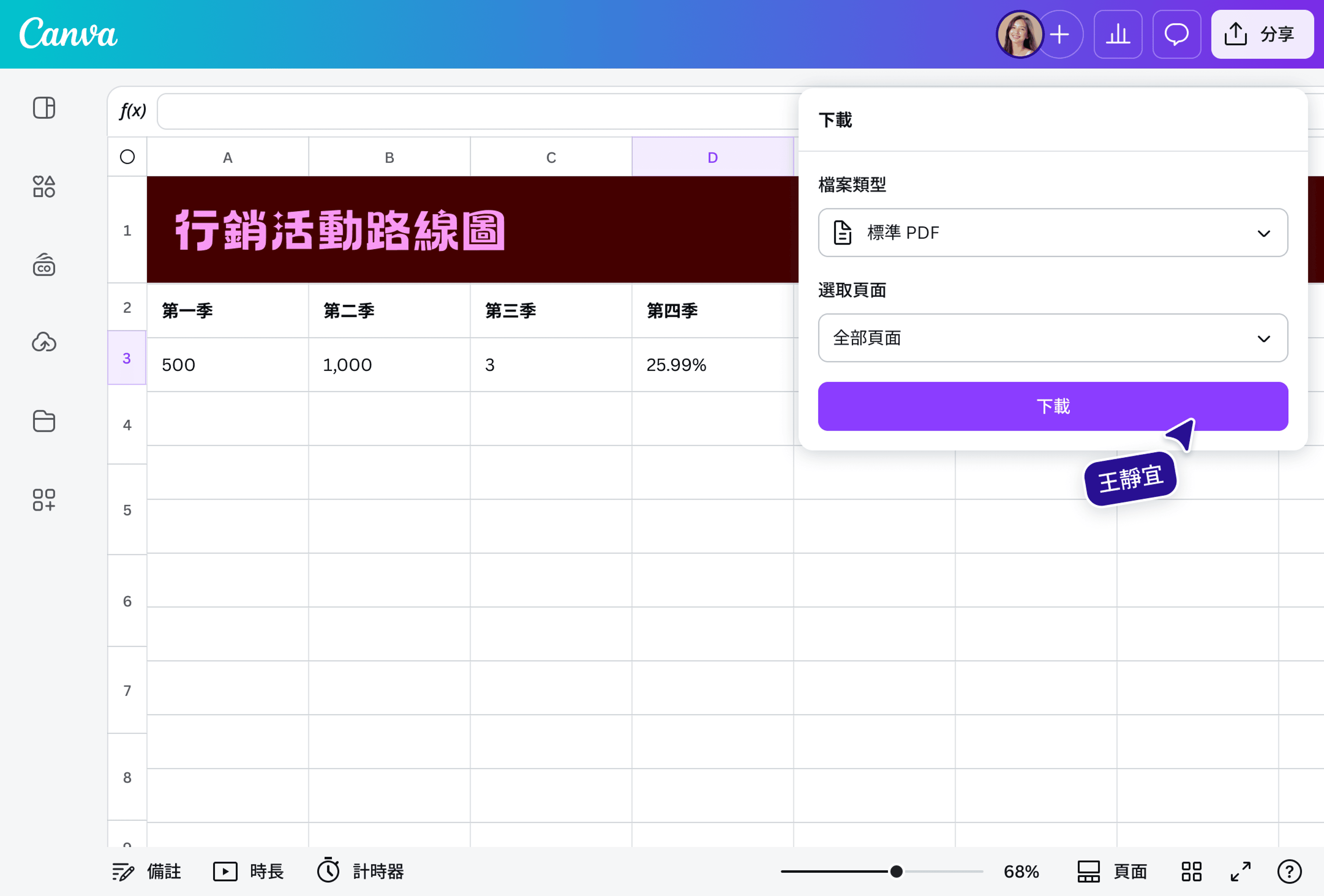The height and width of the screenshot is (896, 1324).
Task: Open the uploads cloud sidebar icon
Action: point(44,342)
